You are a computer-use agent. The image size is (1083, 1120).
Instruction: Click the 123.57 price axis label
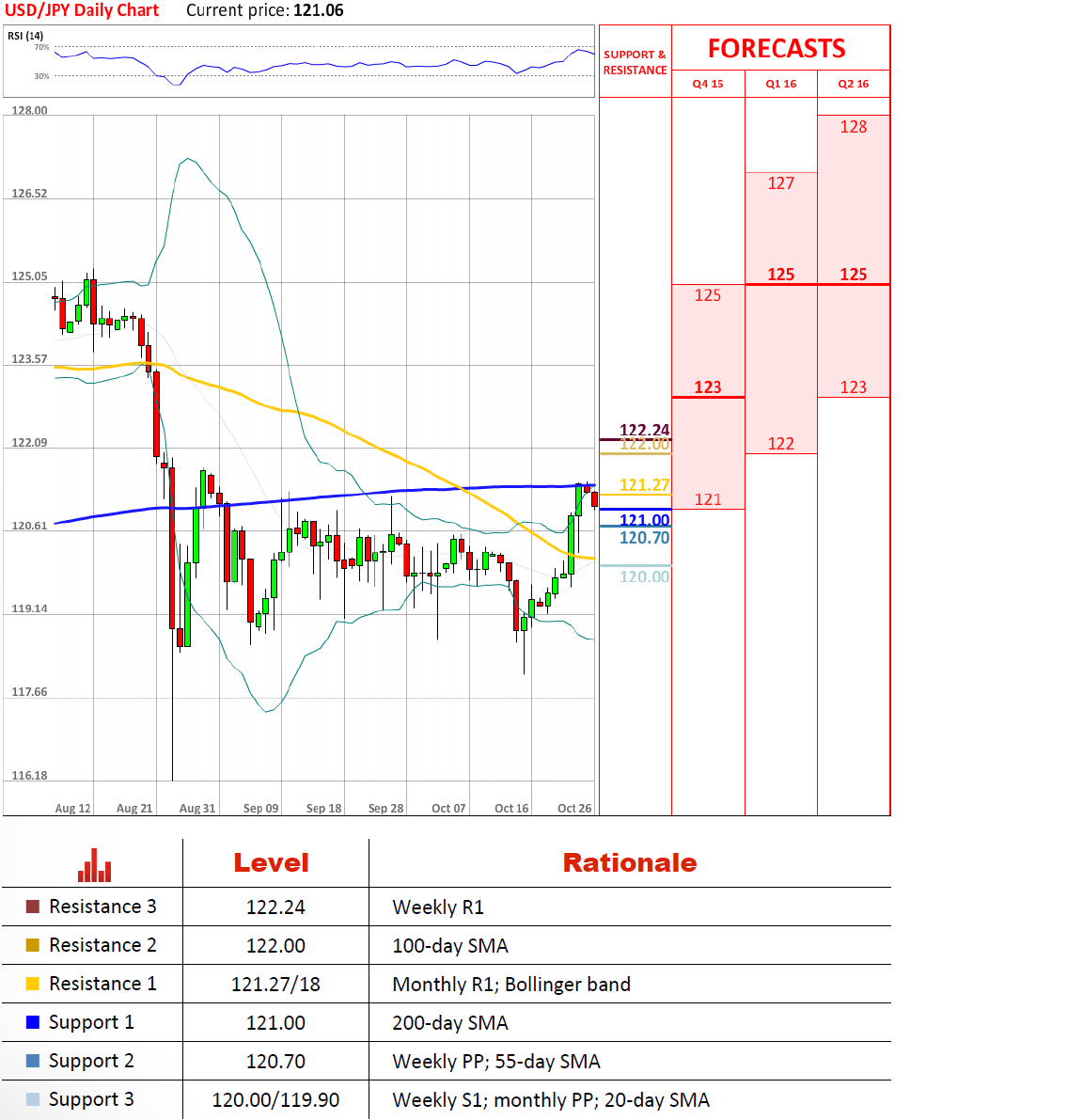pos(29,359)
